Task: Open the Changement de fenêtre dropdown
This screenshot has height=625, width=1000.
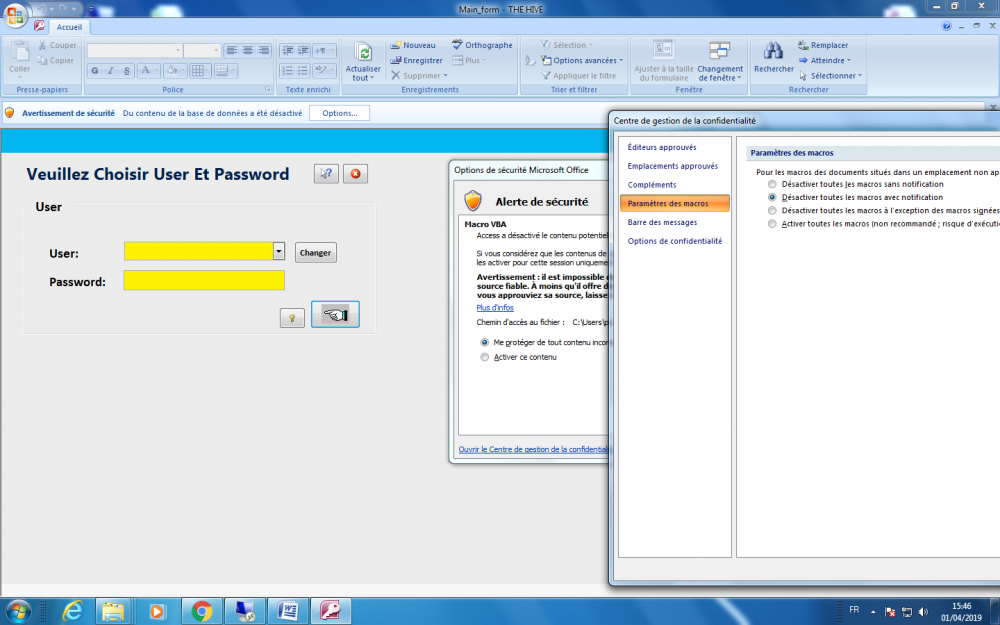Action: click(x=720, y=62)
